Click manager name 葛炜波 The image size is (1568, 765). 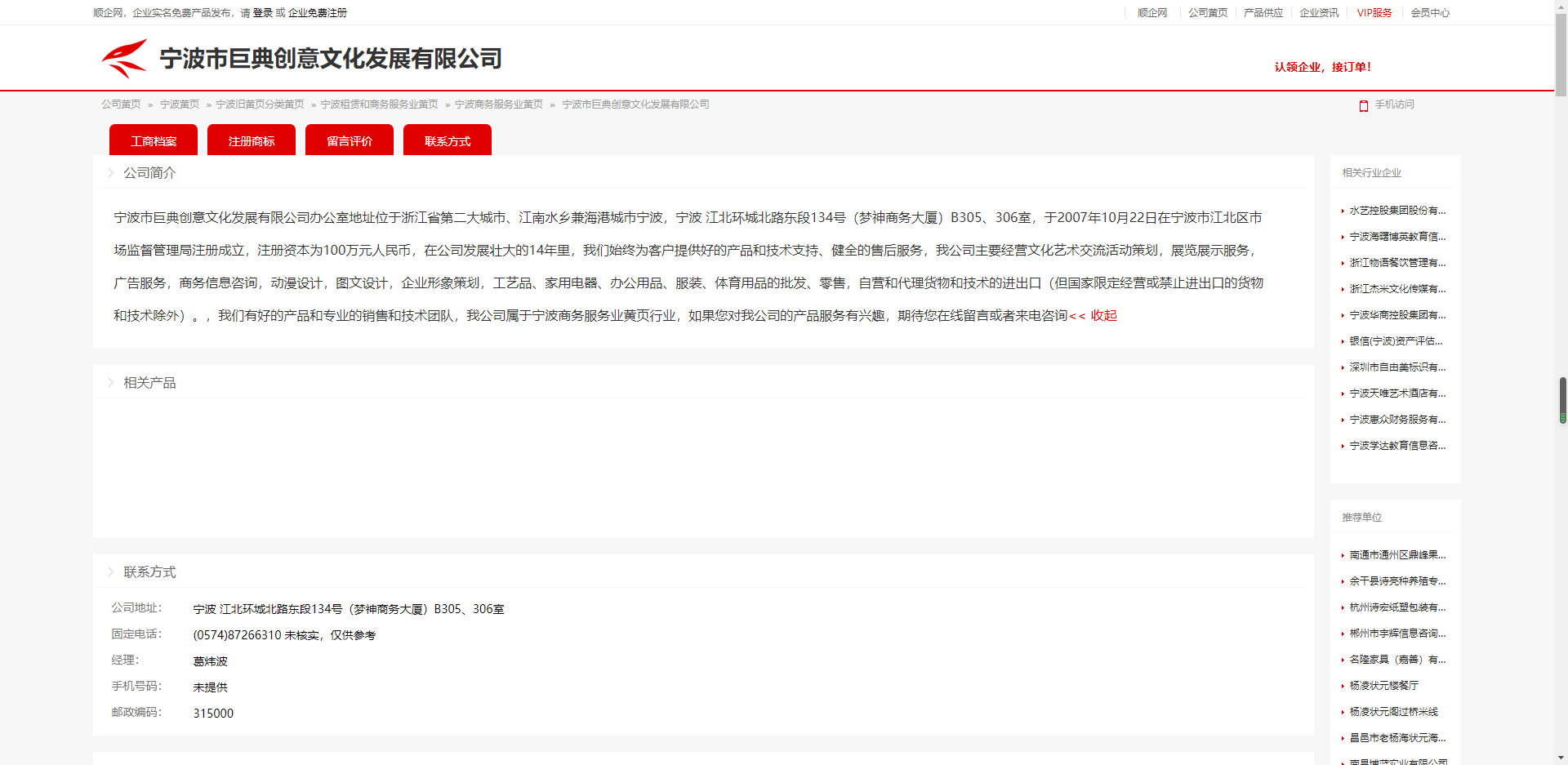click(x=210, y=661)
